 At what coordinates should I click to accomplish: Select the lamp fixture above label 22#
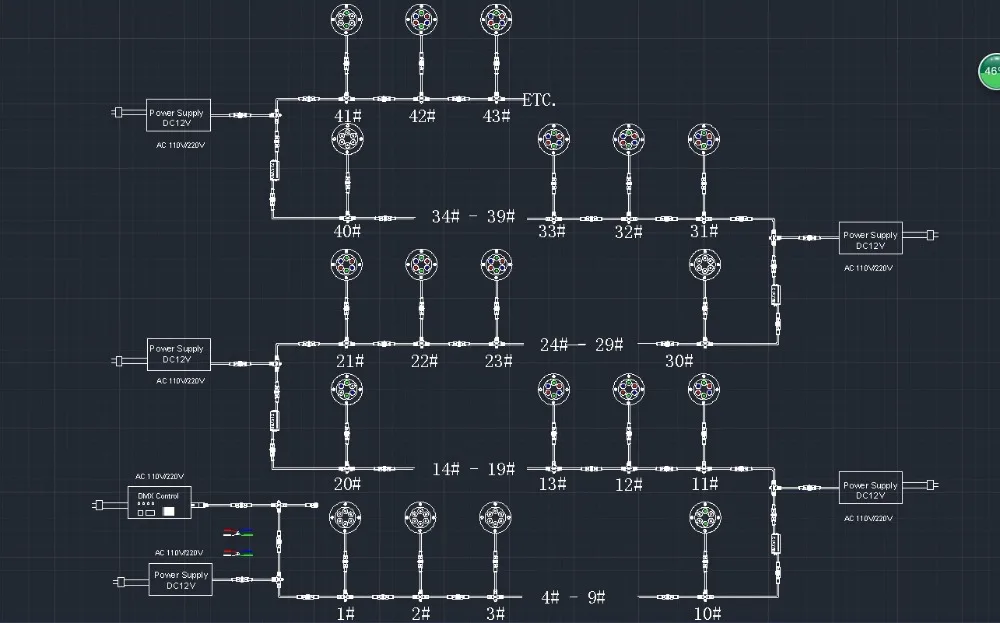click(422, 265)
